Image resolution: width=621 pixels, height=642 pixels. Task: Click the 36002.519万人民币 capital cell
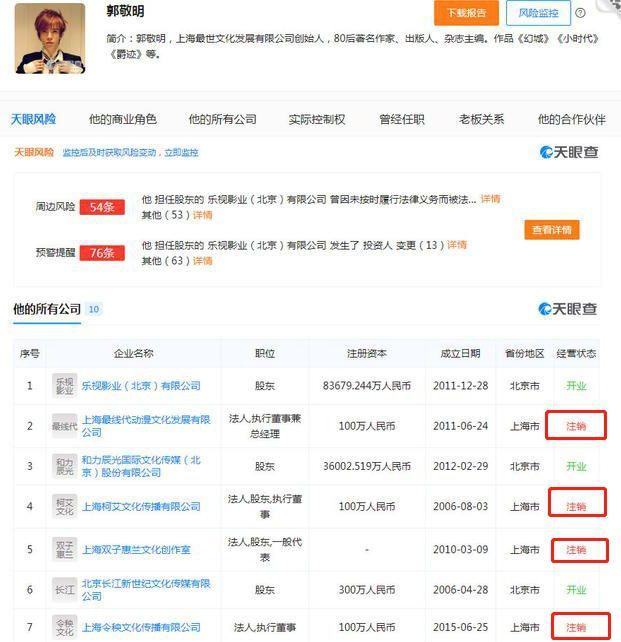tap(367, 466)
